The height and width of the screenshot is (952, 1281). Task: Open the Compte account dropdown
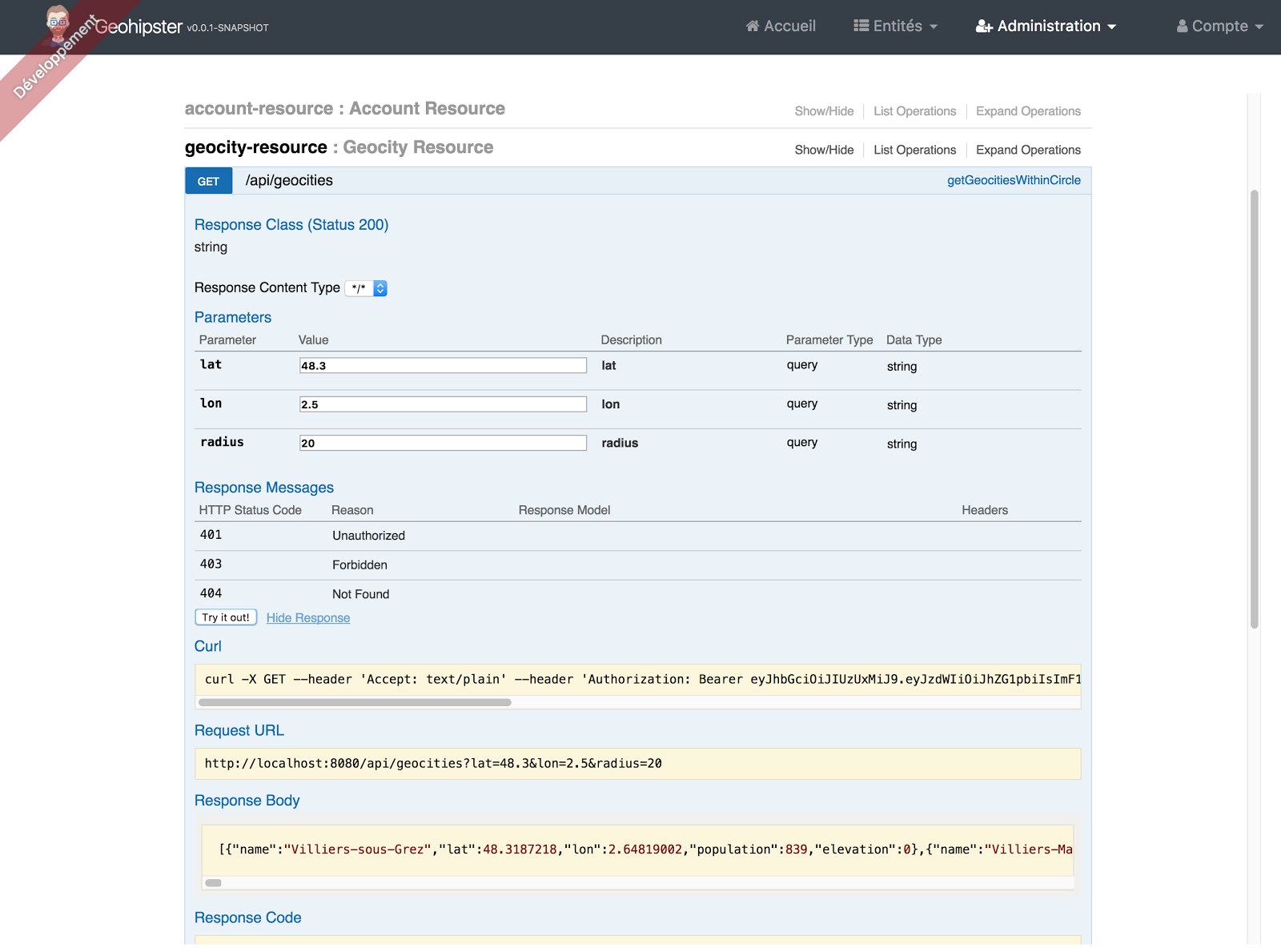[x=1219, y=26]
